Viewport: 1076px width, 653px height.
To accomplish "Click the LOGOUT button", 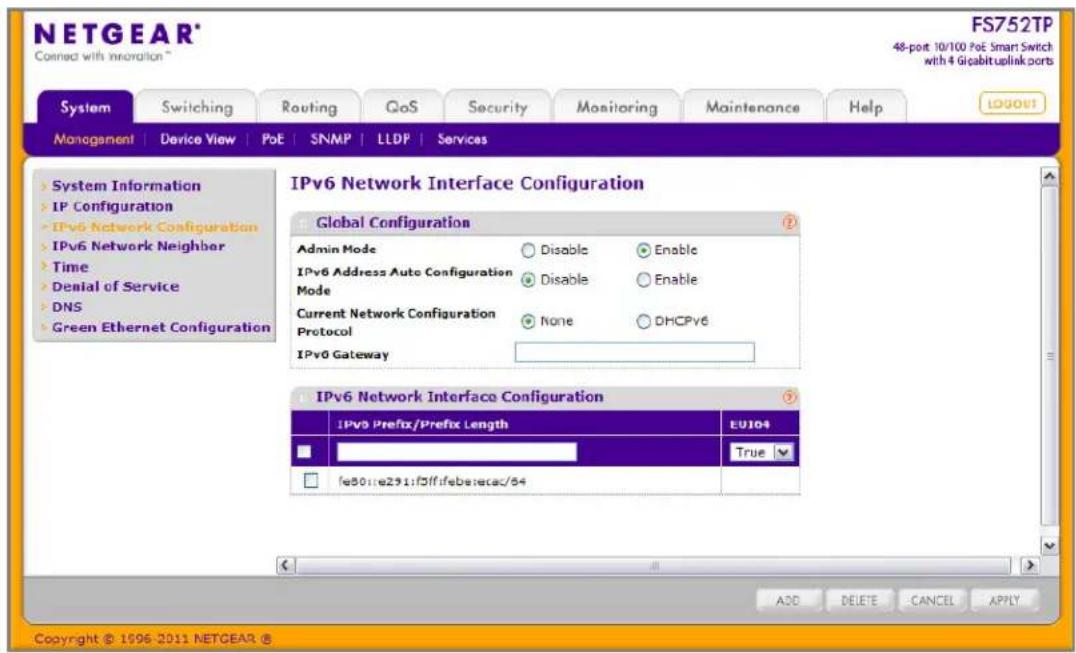I will [x=1011, y=104].
